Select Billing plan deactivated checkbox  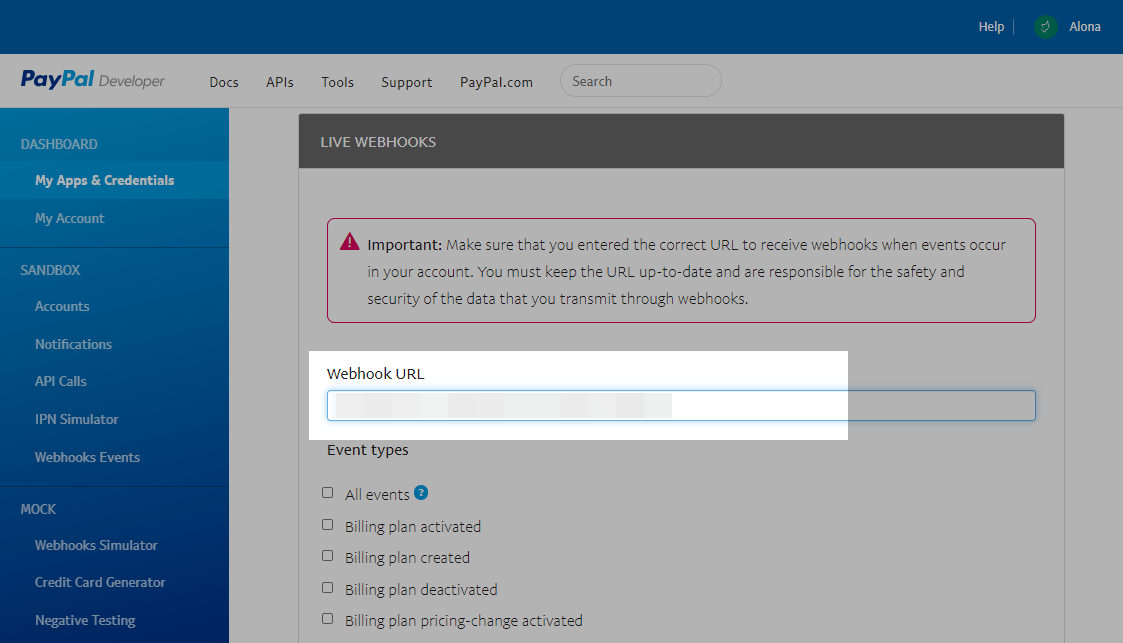coord(328,588)
